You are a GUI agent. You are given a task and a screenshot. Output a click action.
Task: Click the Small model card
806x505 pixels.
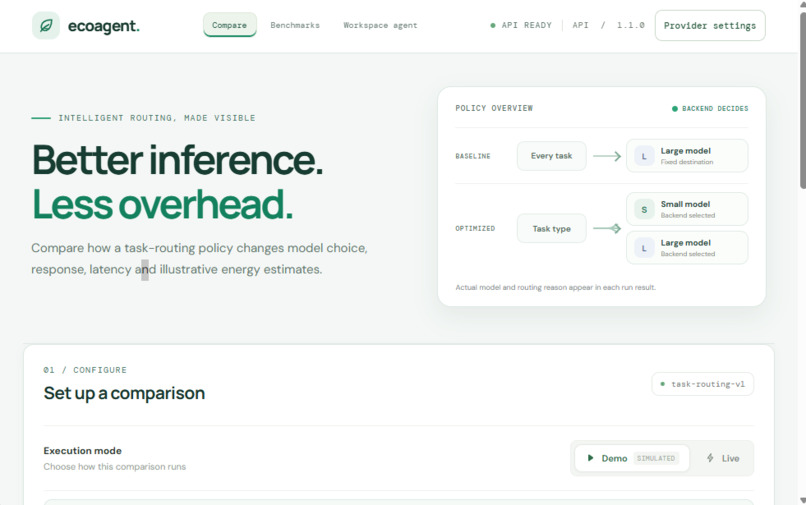[x=687, y=209]
